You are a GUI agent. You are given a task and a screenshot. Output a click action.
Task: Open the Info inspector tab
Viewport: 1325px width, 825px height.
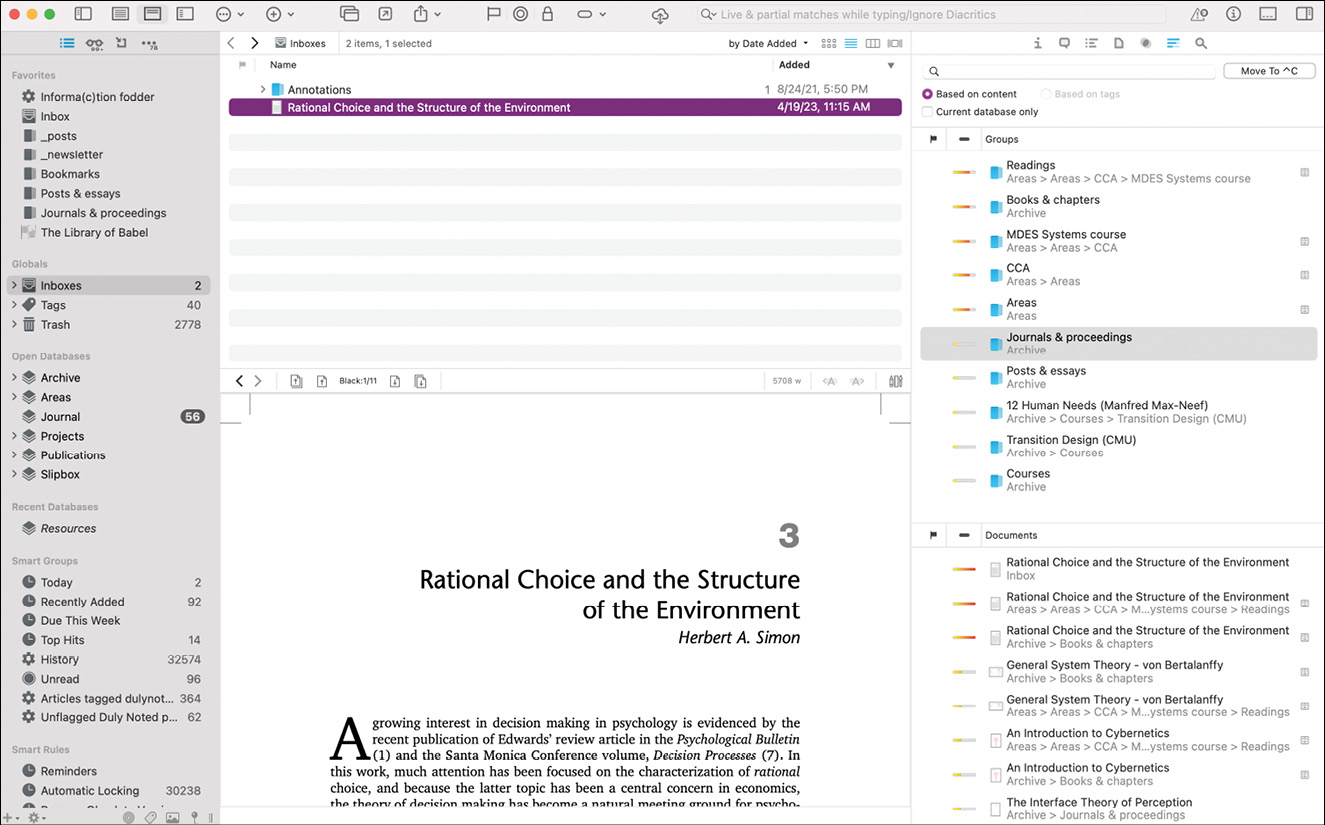click(1037, 43)
